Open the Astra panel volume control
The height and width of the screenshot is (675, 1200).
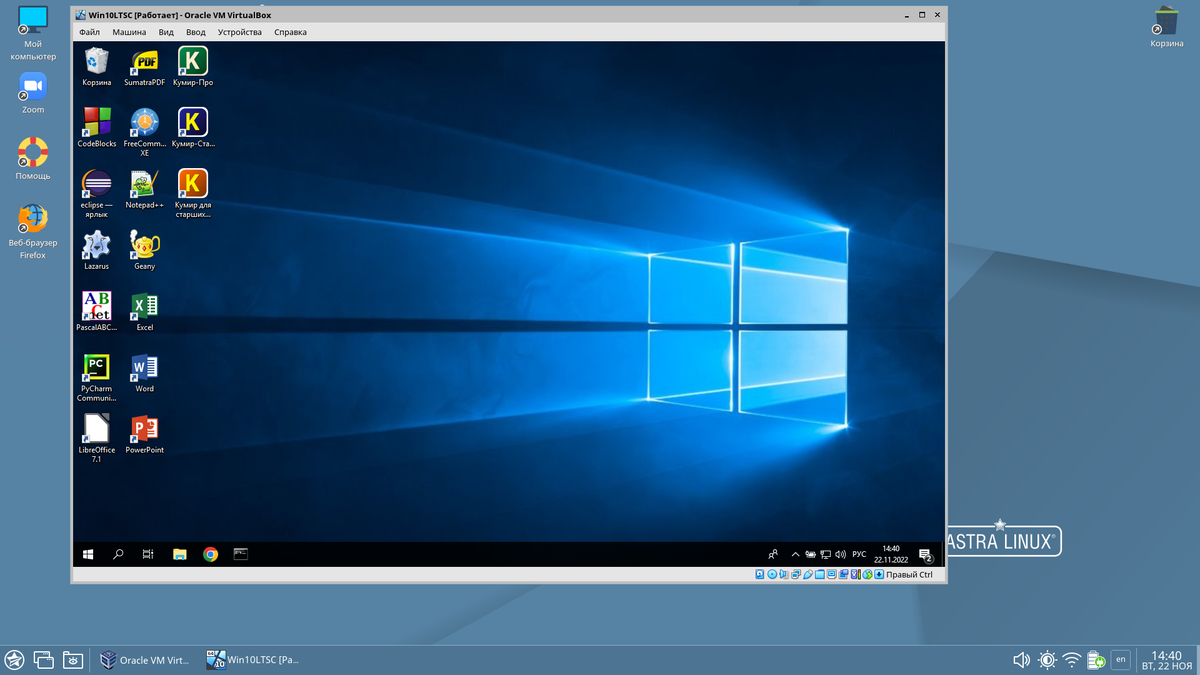click(1021, 660)
